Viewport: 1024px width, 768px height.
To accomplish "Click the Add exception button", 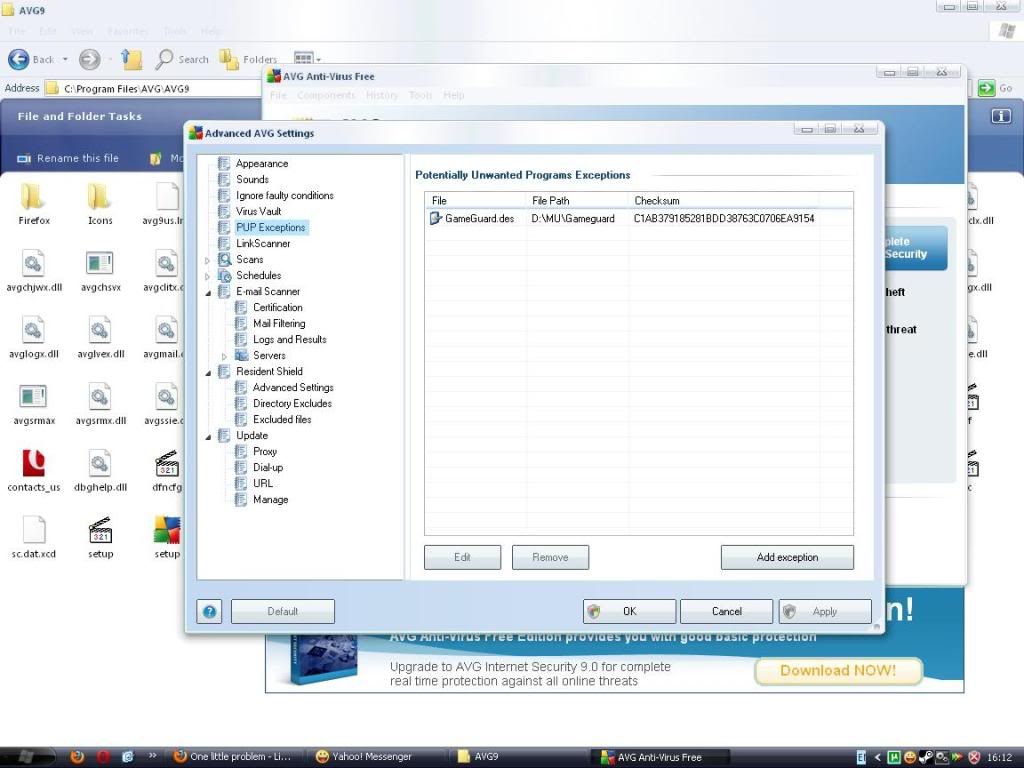I will [x=787, y=557].
